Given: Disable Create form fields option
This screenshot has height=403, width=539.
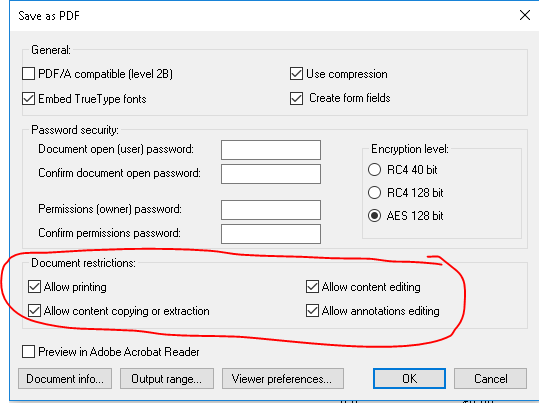Looking at the screenshot, I should coord(296,98).
